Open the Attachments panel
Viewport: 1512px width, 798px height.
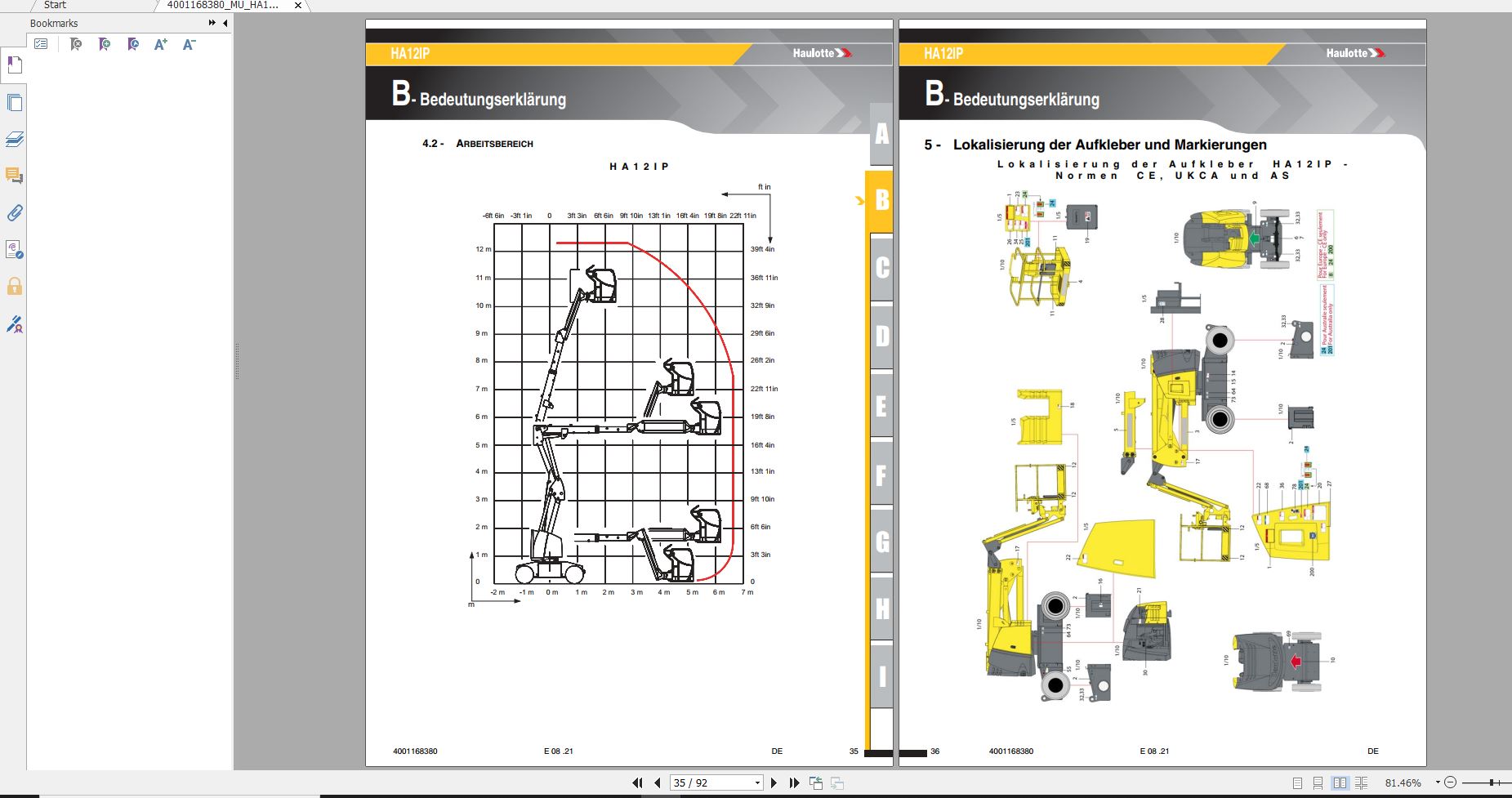(x=14, y=212)
